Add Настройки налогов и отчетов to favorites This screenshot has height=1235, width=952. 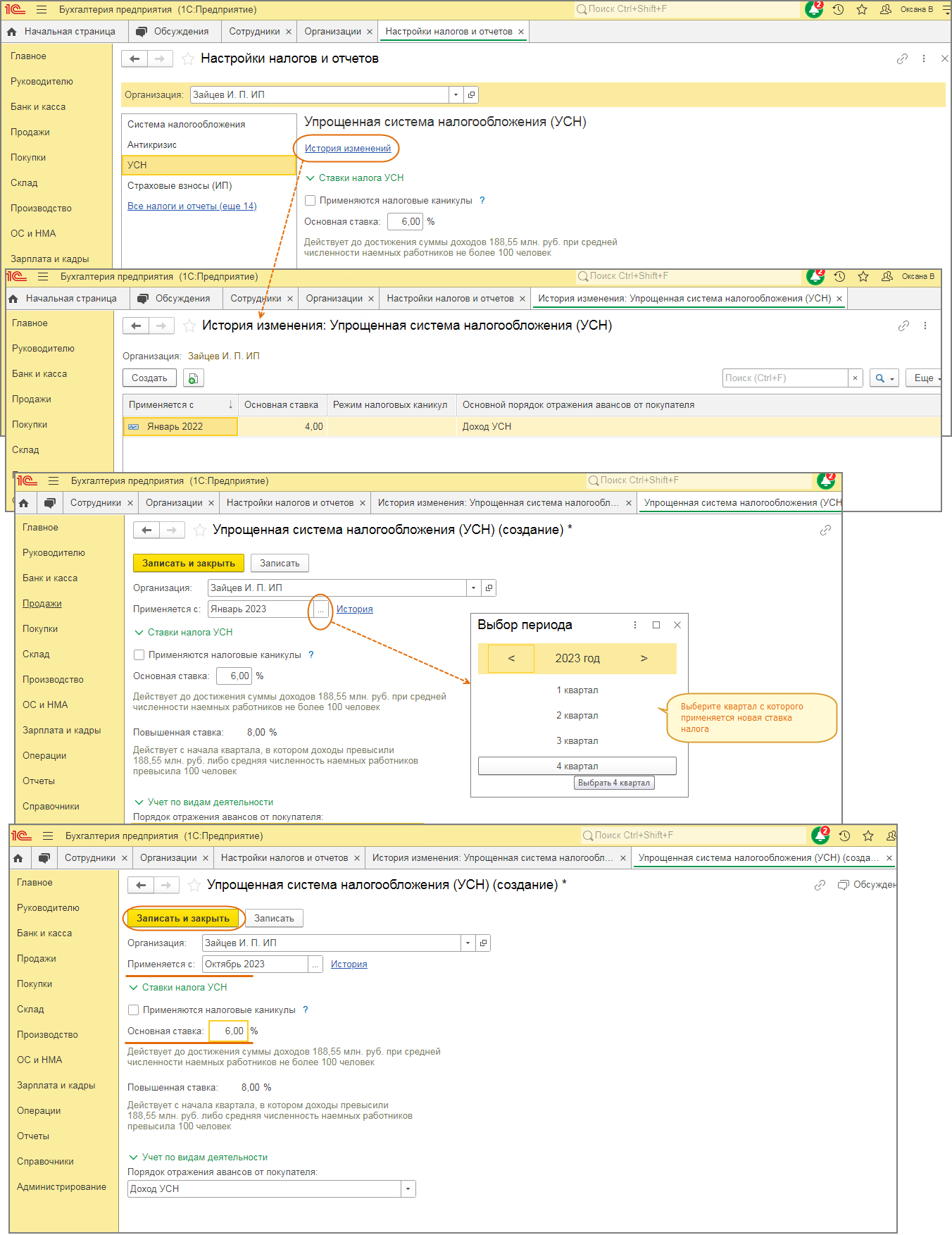(187, 59)
